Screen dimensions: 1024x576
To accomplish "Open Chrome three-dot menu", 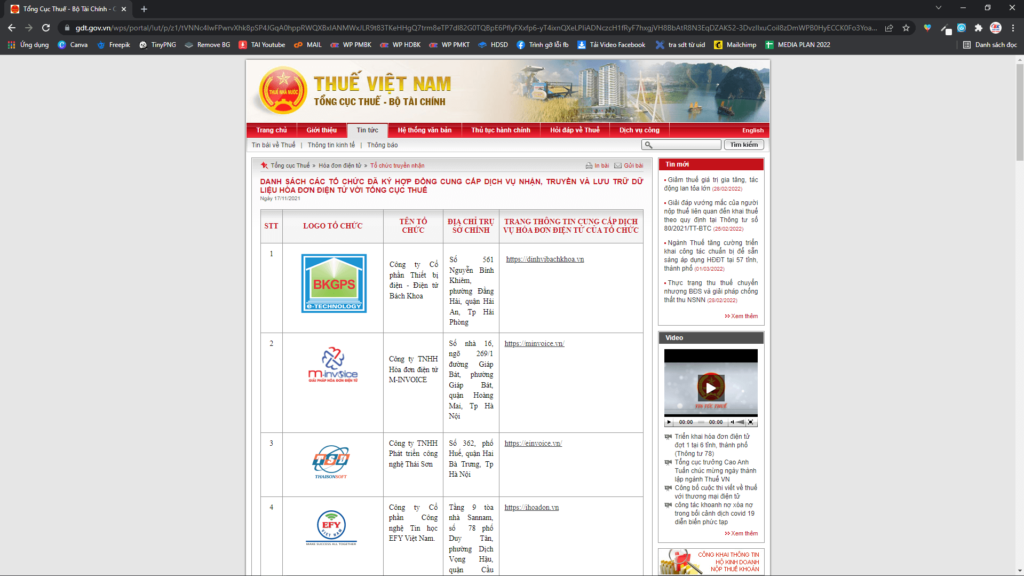I will tap(1013, 28).
